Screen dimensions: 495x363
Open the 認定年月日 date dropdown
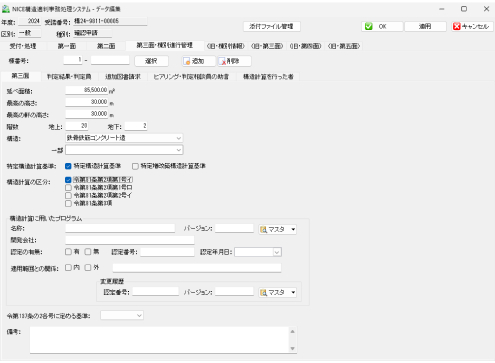pyautogui.click(x=277, y=252)
